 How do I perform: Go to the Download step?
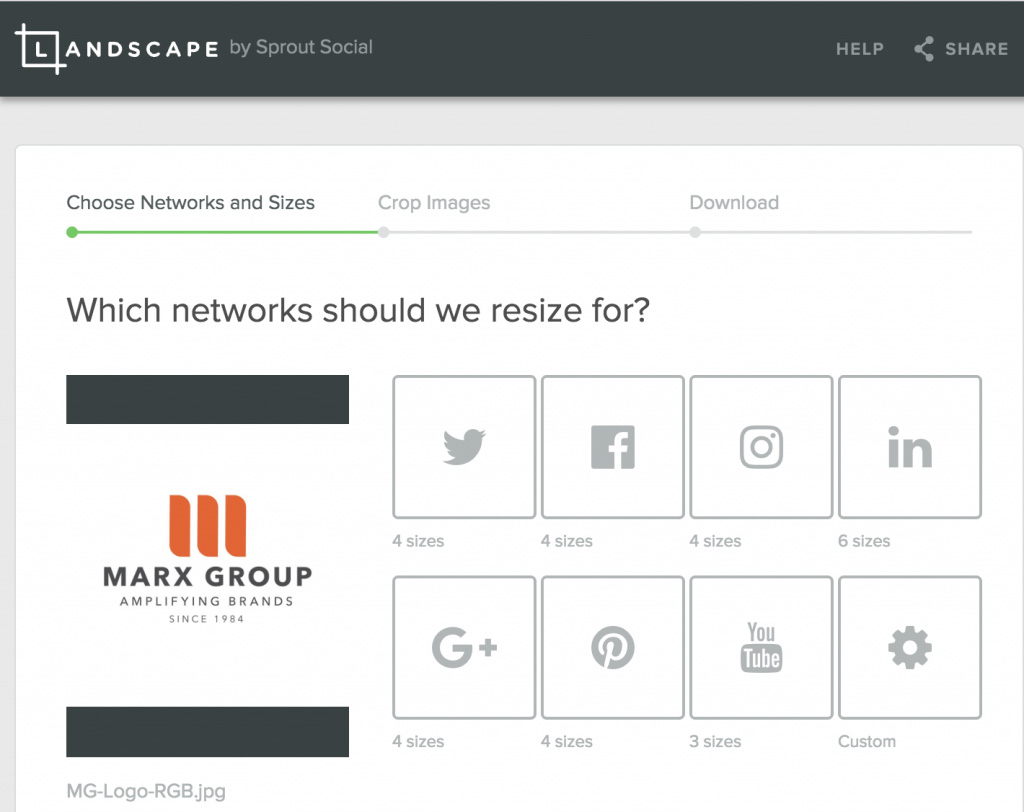click(x=734, y=203)
